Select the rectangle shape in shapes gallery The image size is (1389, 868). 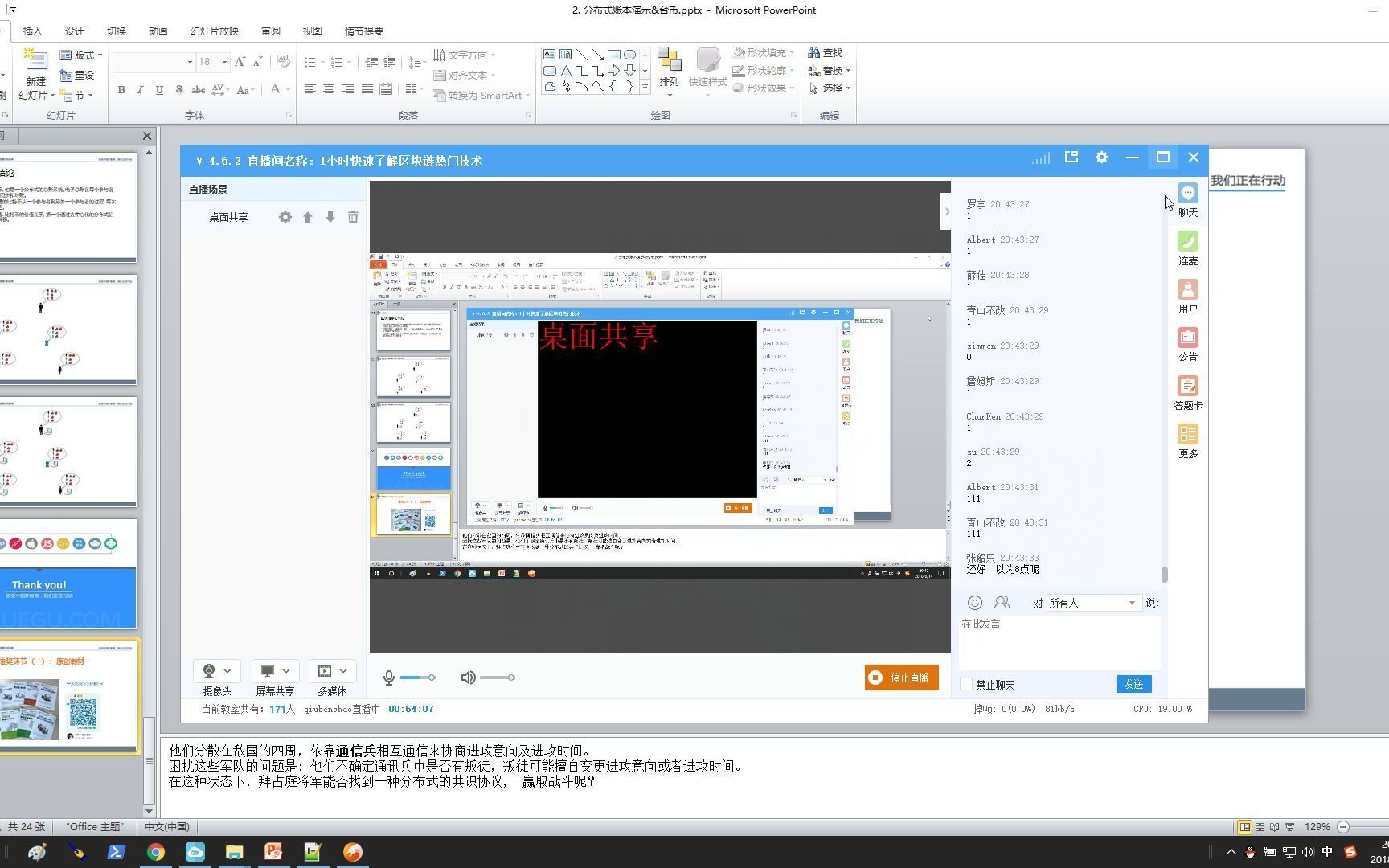(613, 55)
